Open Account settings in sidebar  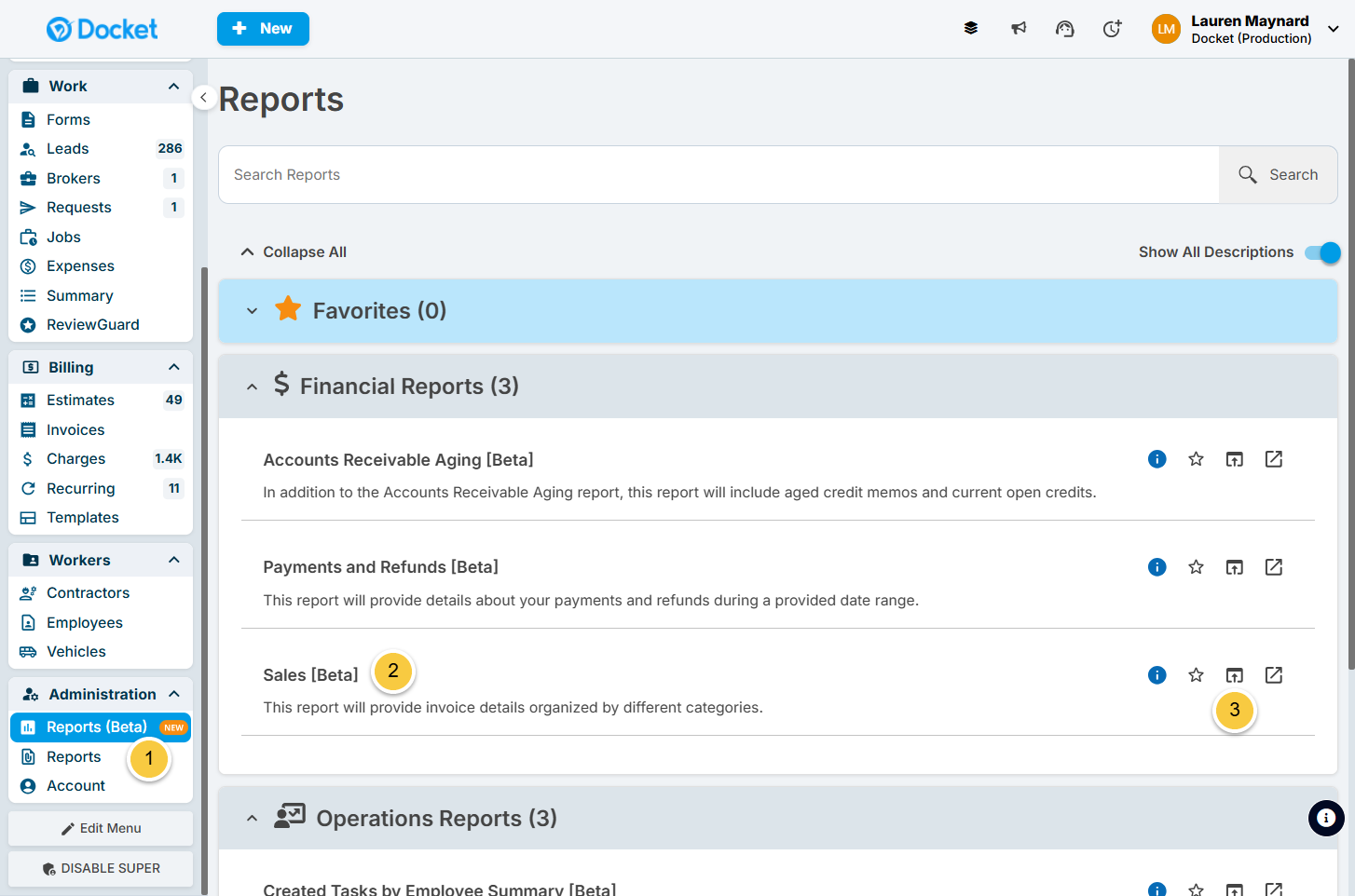[x=101, y=785]
